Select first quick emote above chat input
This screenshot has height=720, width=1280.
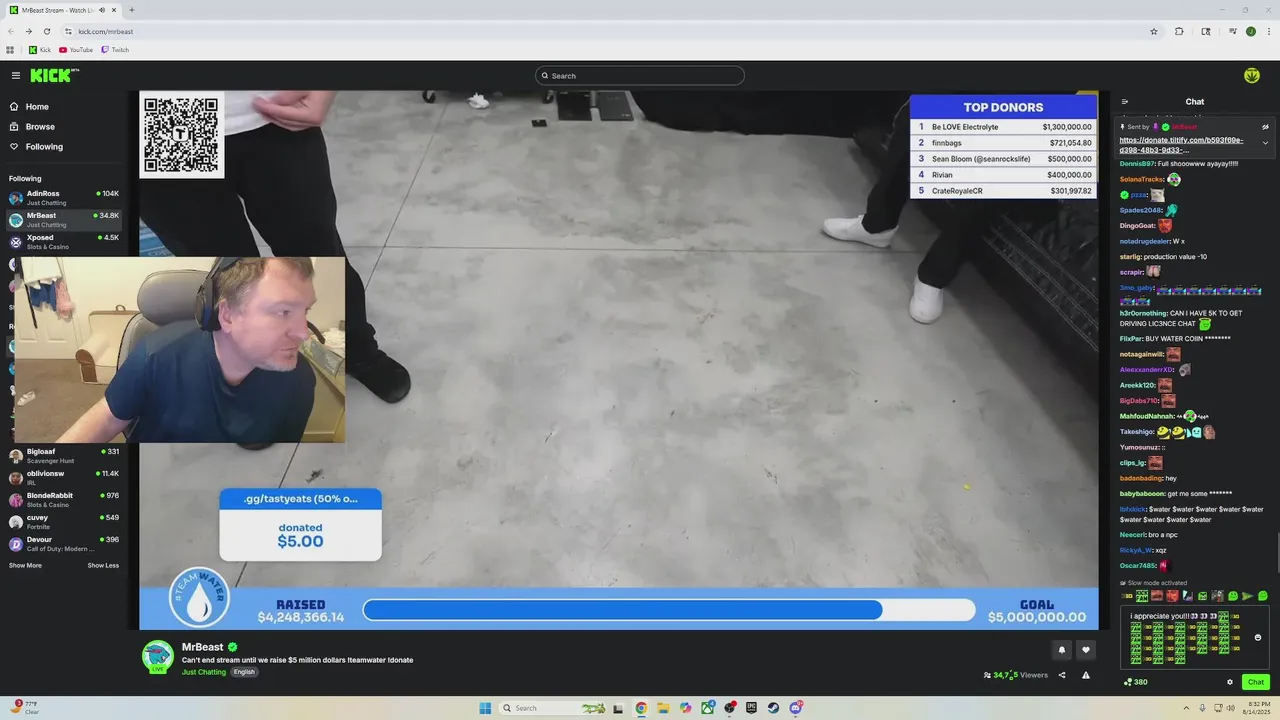(1126, 596)
